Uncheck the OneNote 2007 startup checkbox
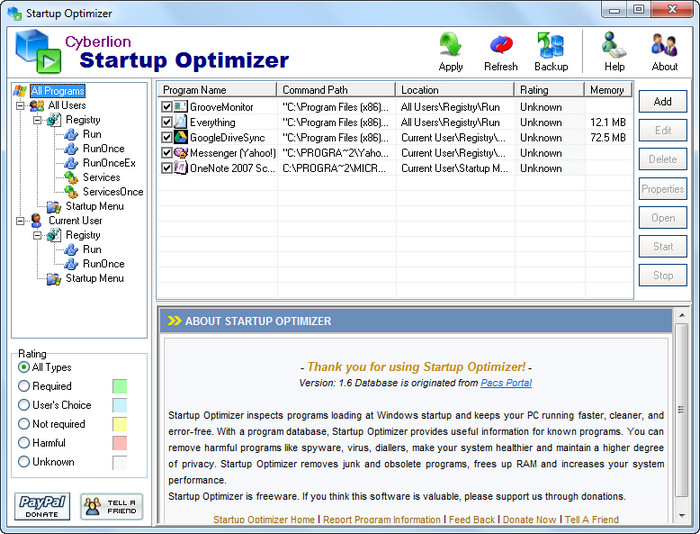700x534 pixels. (167, 168)
